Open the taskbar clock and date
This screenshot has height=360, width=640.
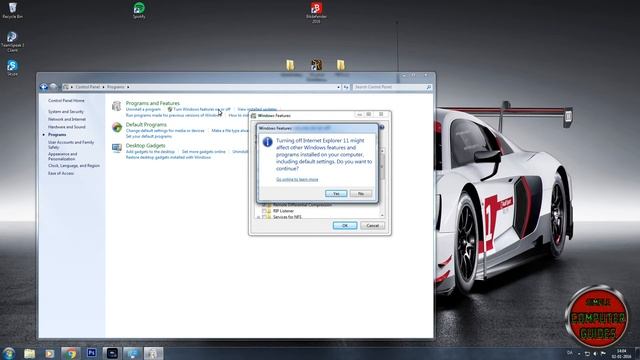(621, 353)
